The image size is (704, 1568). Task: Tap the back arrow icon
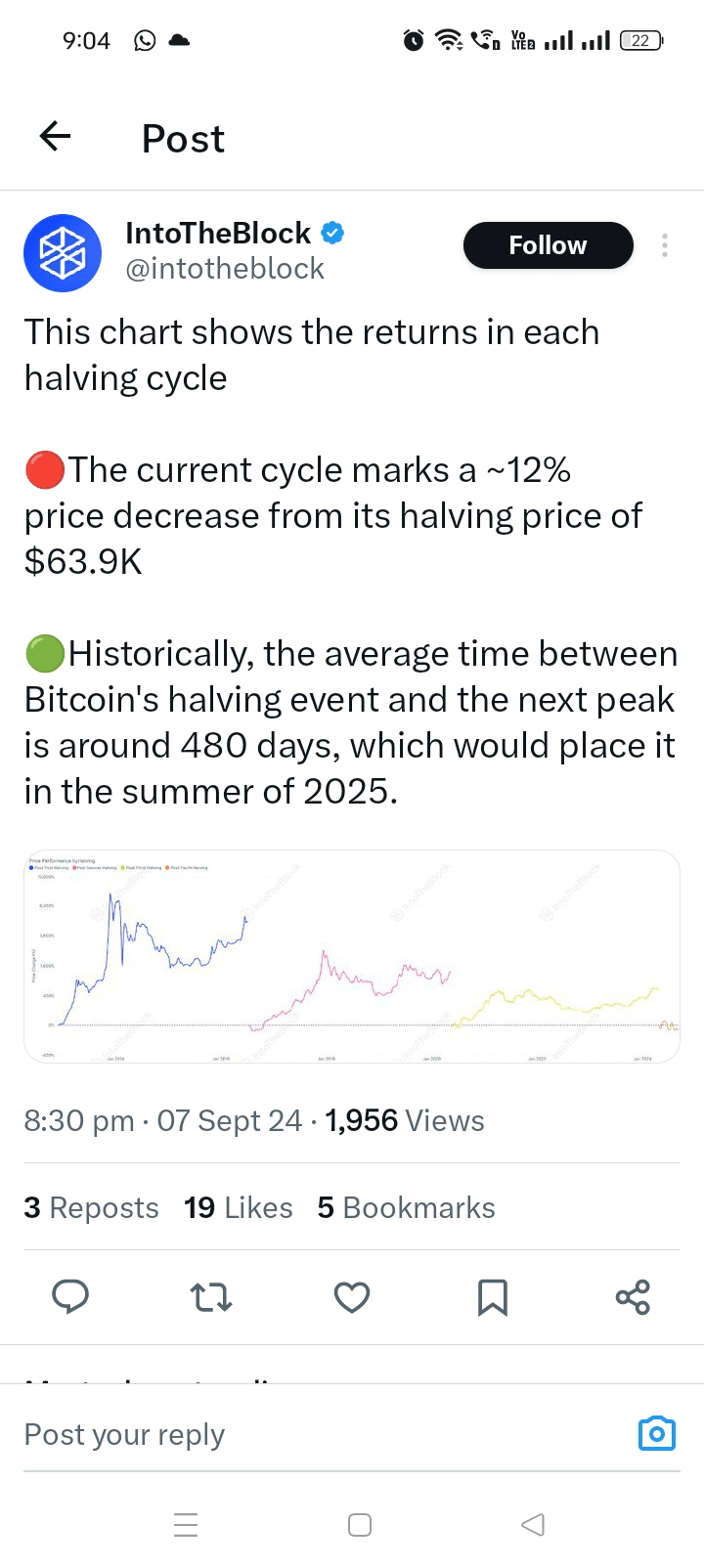point(56,137)
